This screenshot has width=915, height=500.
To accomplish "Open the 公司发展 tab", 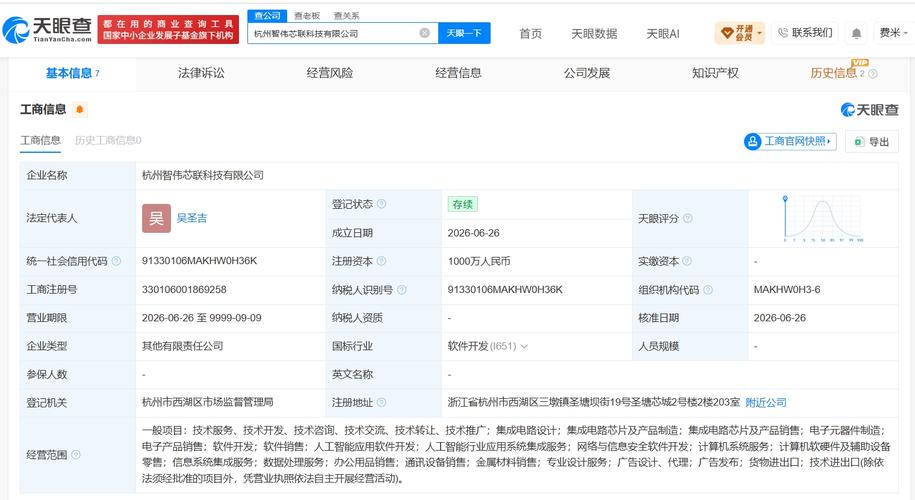I will coord(586,74).
